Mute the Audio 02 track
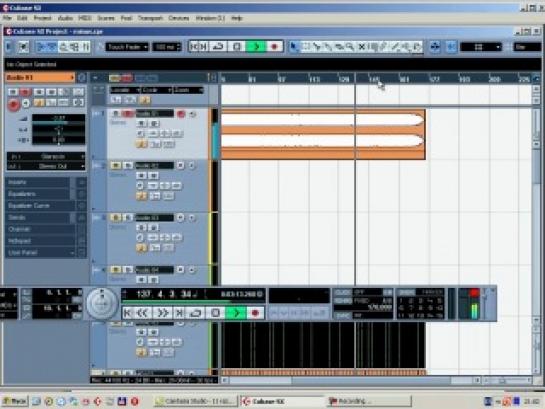Screen dimensions: 545x409 coord(116,166)
